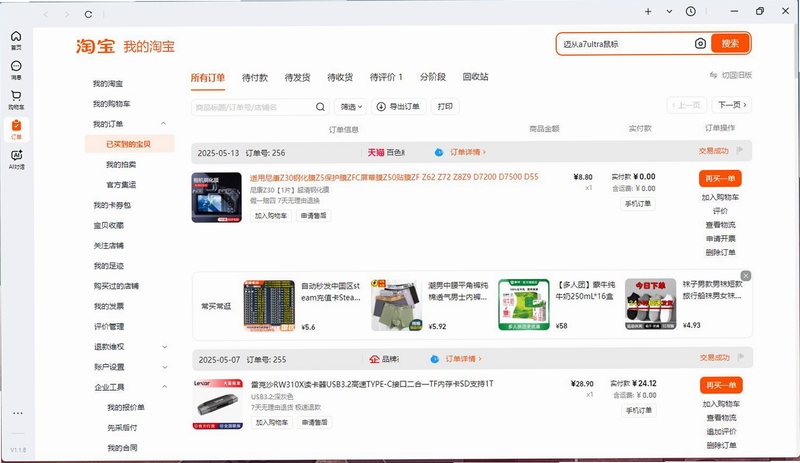800x463 pixels.
Task: Open the Lexar card reader product thumbnail
Action: pyautogui.click(x=218, y=404)
